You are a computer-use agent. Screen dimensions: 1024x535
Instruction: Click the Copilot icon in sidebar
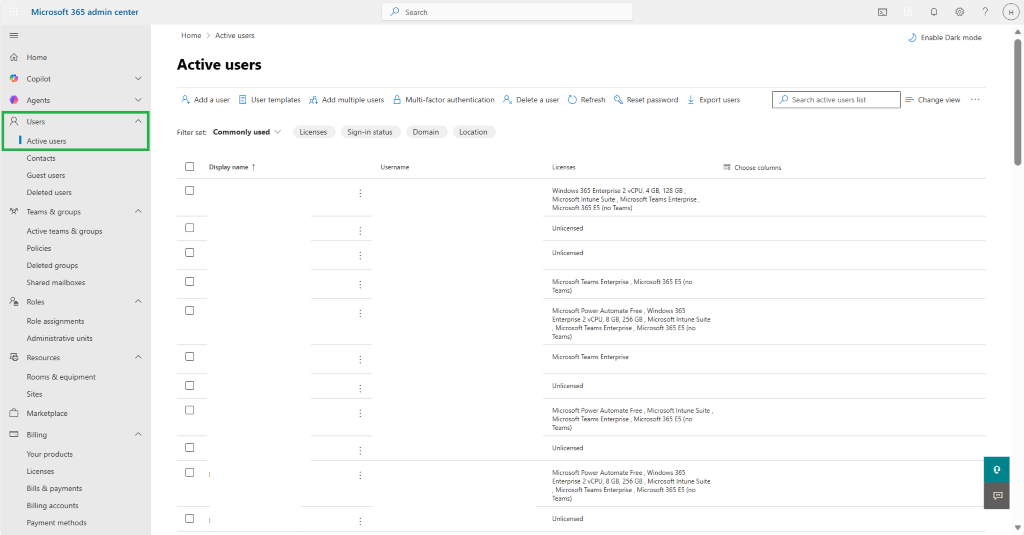(14, 78)
